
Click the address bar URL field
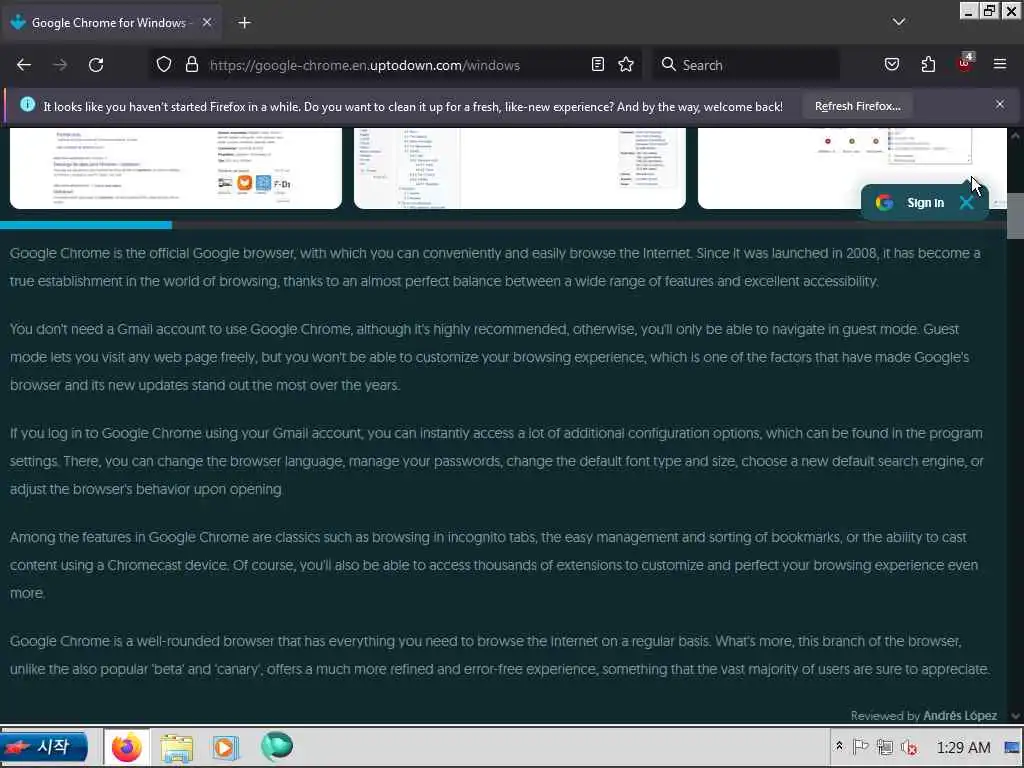[x=395, y=65]
